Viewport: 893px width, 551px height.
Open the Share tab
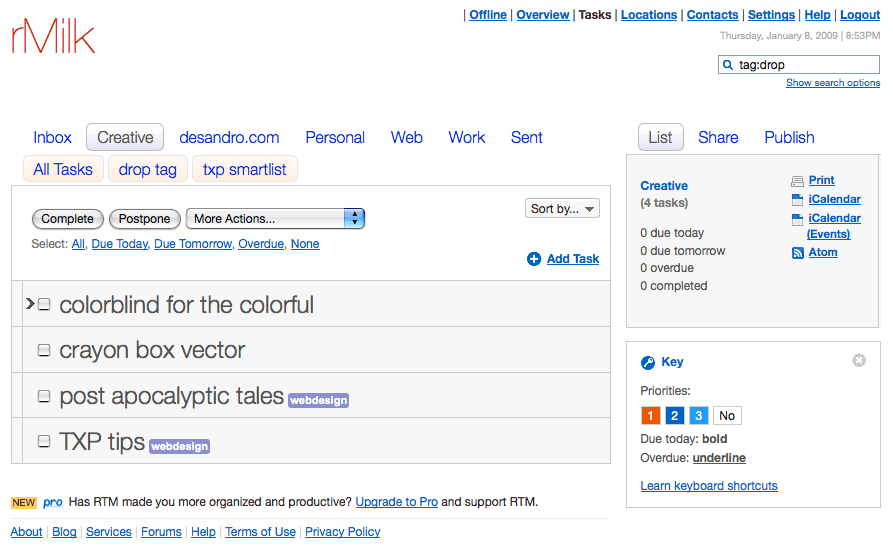[x=718, y=138]
